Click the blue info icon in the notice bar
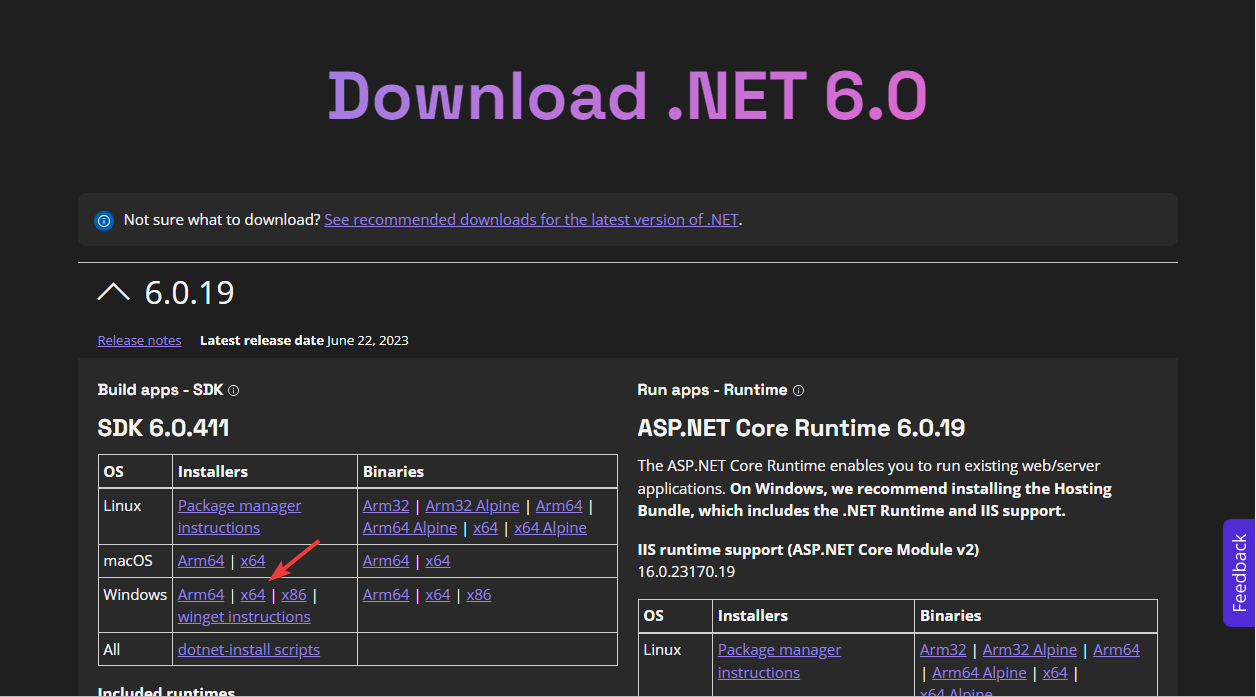The width and height of the screenshot is (1256, 697). point(104,220)
